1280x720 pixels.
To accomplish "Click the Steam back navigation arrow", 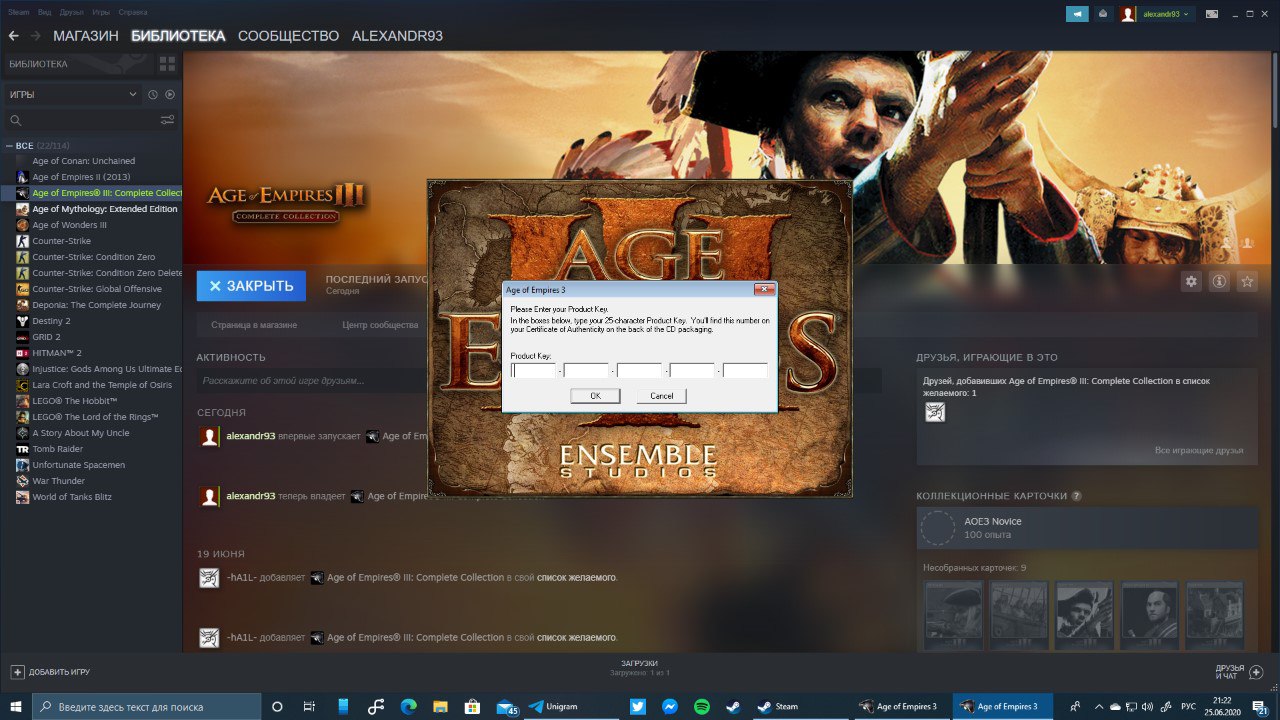I will click(13, 36).
